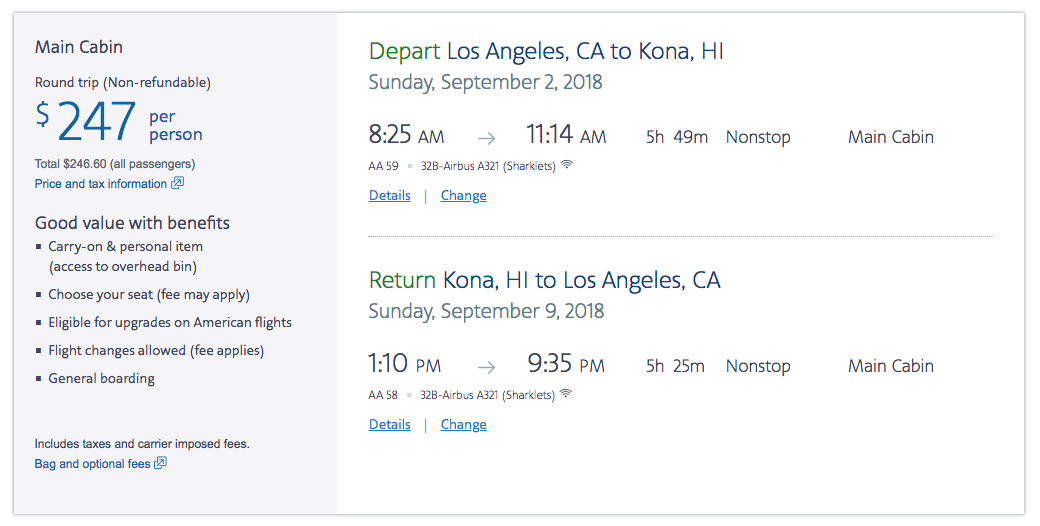Click the $247 per person price

point(118,121)
